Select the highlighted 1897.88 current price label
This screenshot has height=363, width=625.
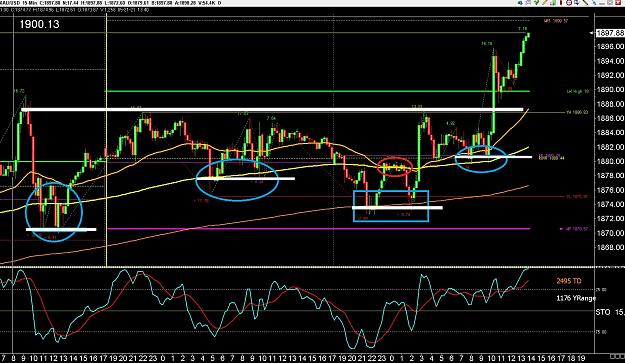610,33
